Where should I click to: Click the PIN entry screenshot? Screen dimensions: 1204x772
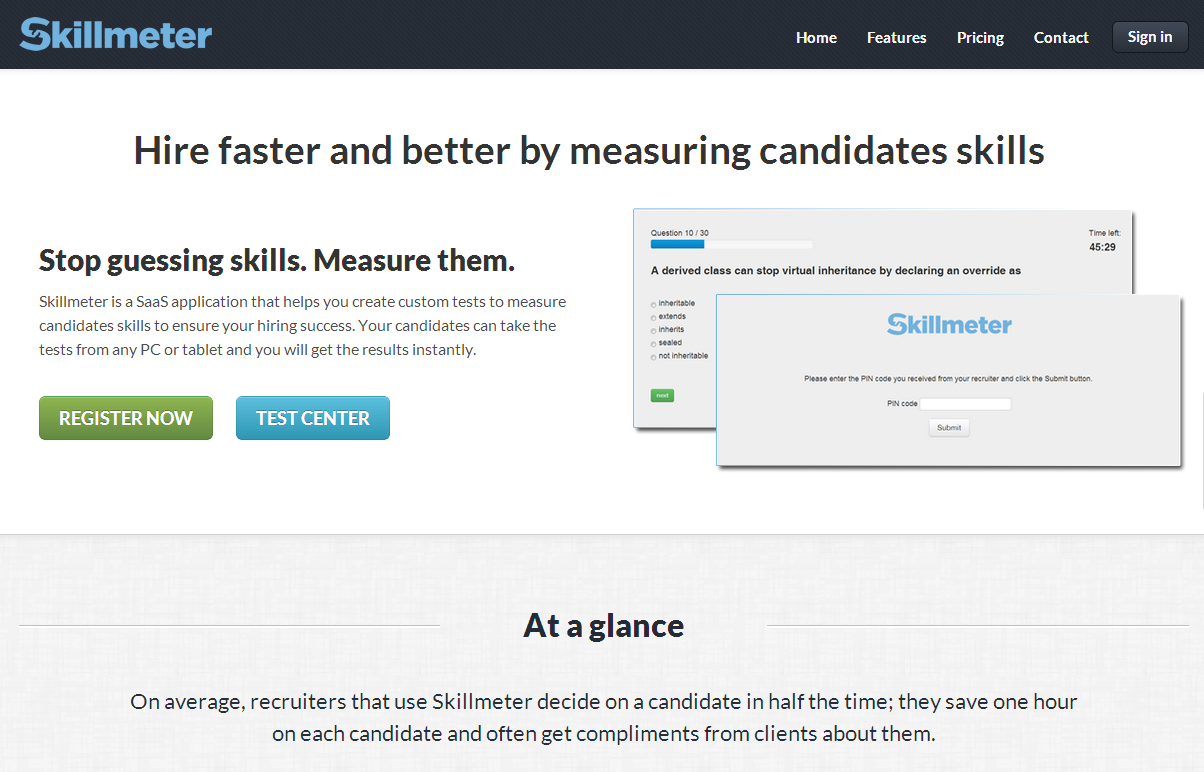tap(948, 380)
